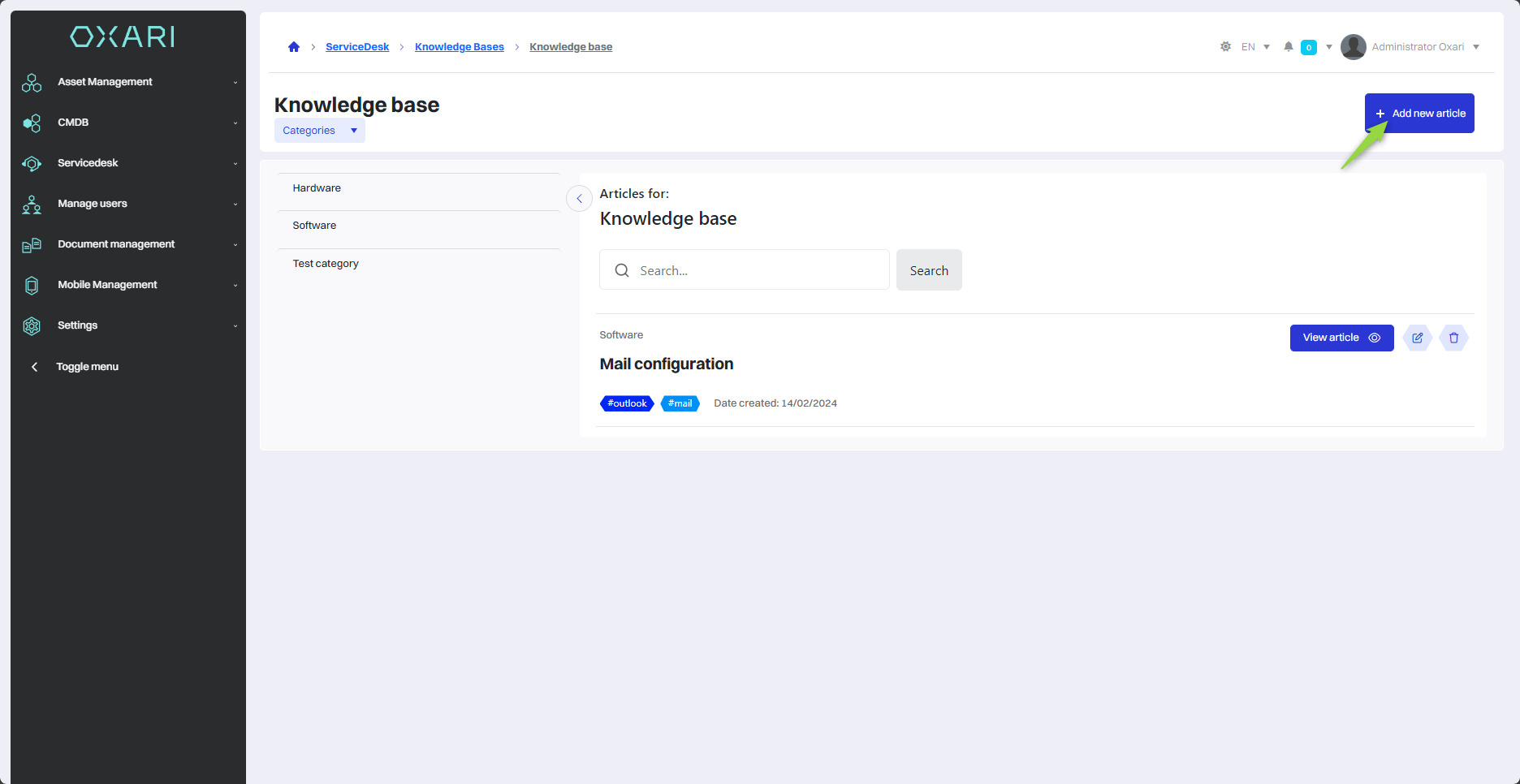1520x784 pixels.
Task: Collapse the category panel with arrow
Action: [x=579, y=199]
